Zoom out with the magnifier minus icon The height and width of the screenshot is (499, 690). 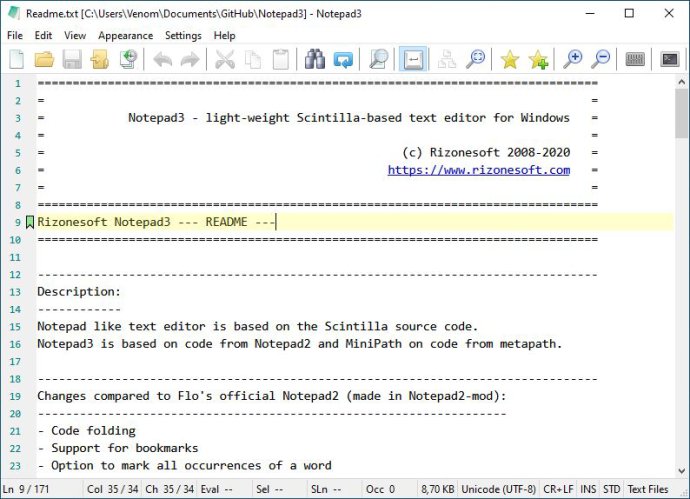601,59
